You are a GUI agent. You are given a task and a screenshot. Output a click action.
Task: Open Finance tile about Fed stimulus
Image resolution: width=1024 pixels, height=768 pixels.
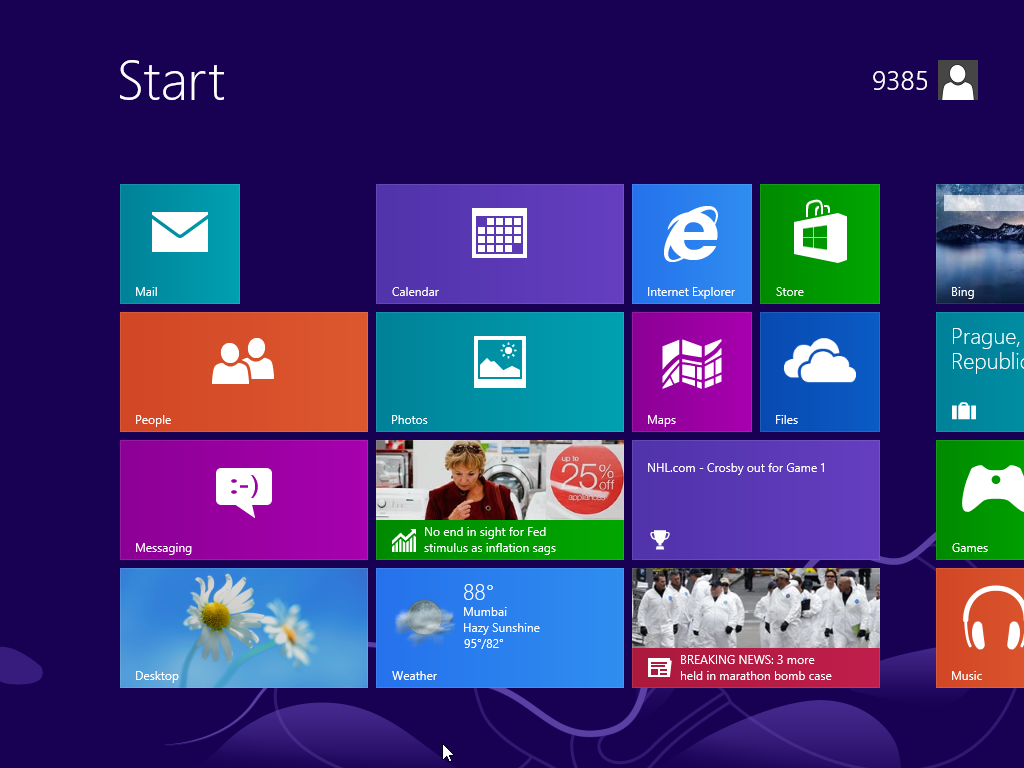tap(500, 500)
